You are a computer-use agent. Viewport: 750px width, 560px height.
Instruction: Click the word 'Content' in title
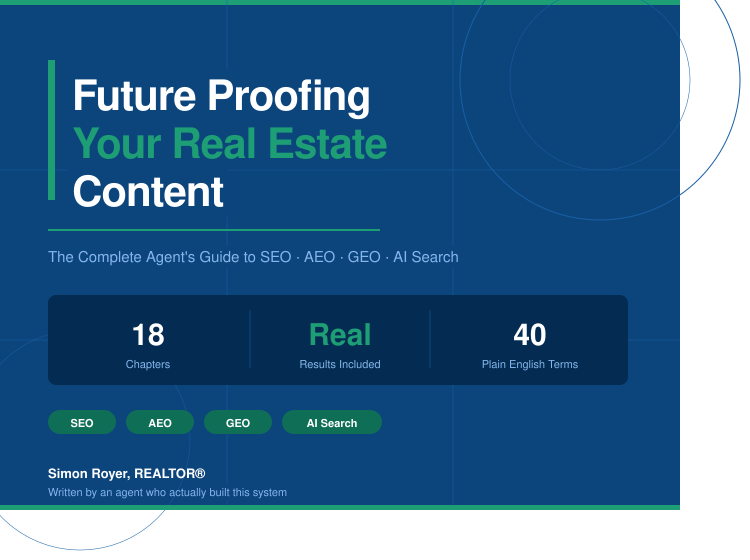(x=148, y=191)
